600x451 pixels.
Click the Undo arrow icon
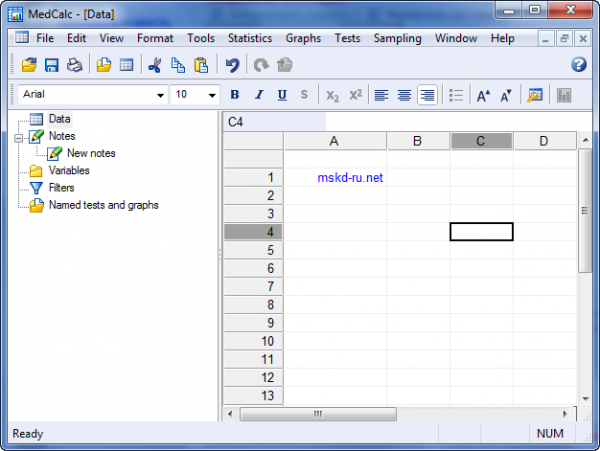tap(232, 65)
